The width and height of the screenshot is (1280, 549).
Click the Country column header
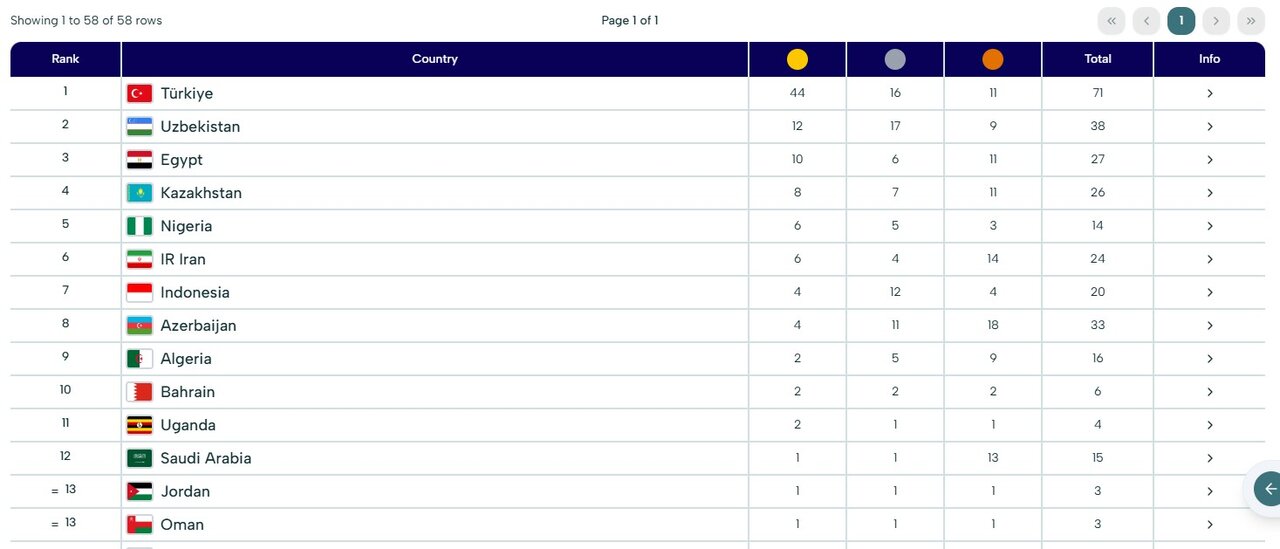point(434,59)
